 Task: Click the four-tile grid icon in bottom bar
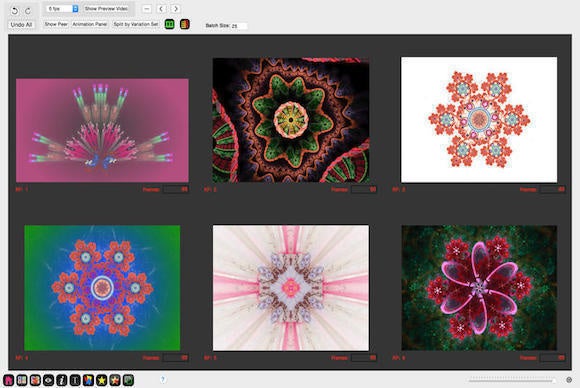click(x=22, y=380)
